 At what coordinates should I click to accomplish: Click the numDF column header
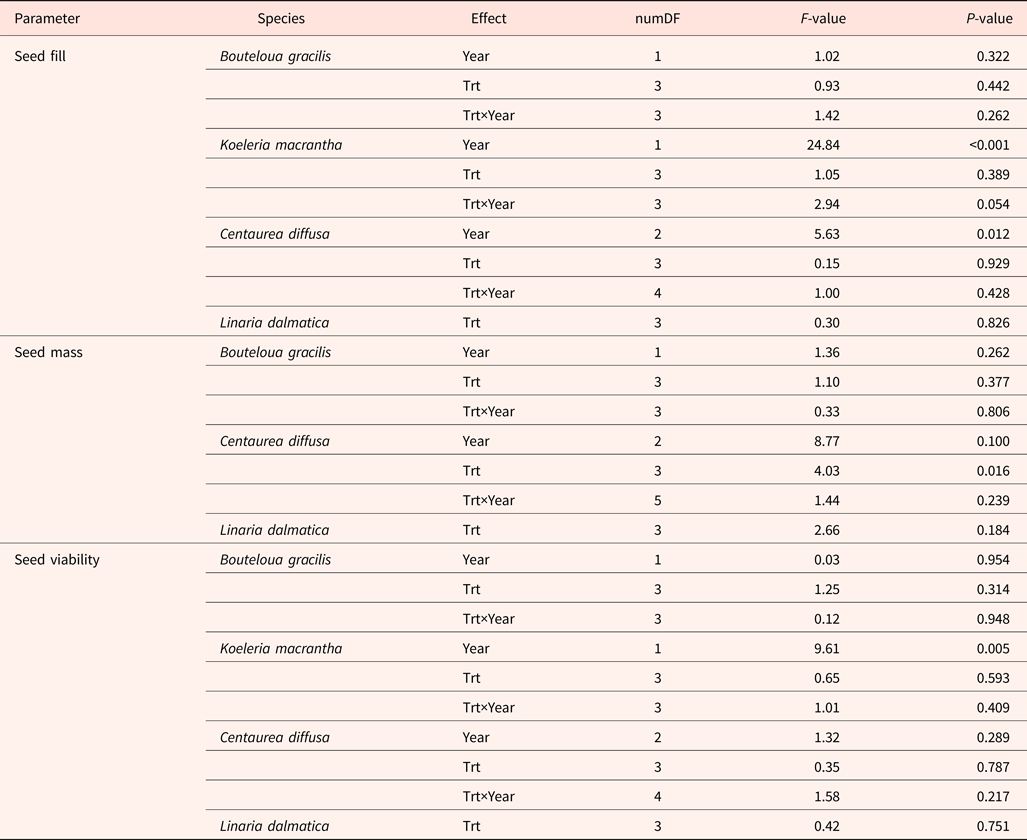658,18
